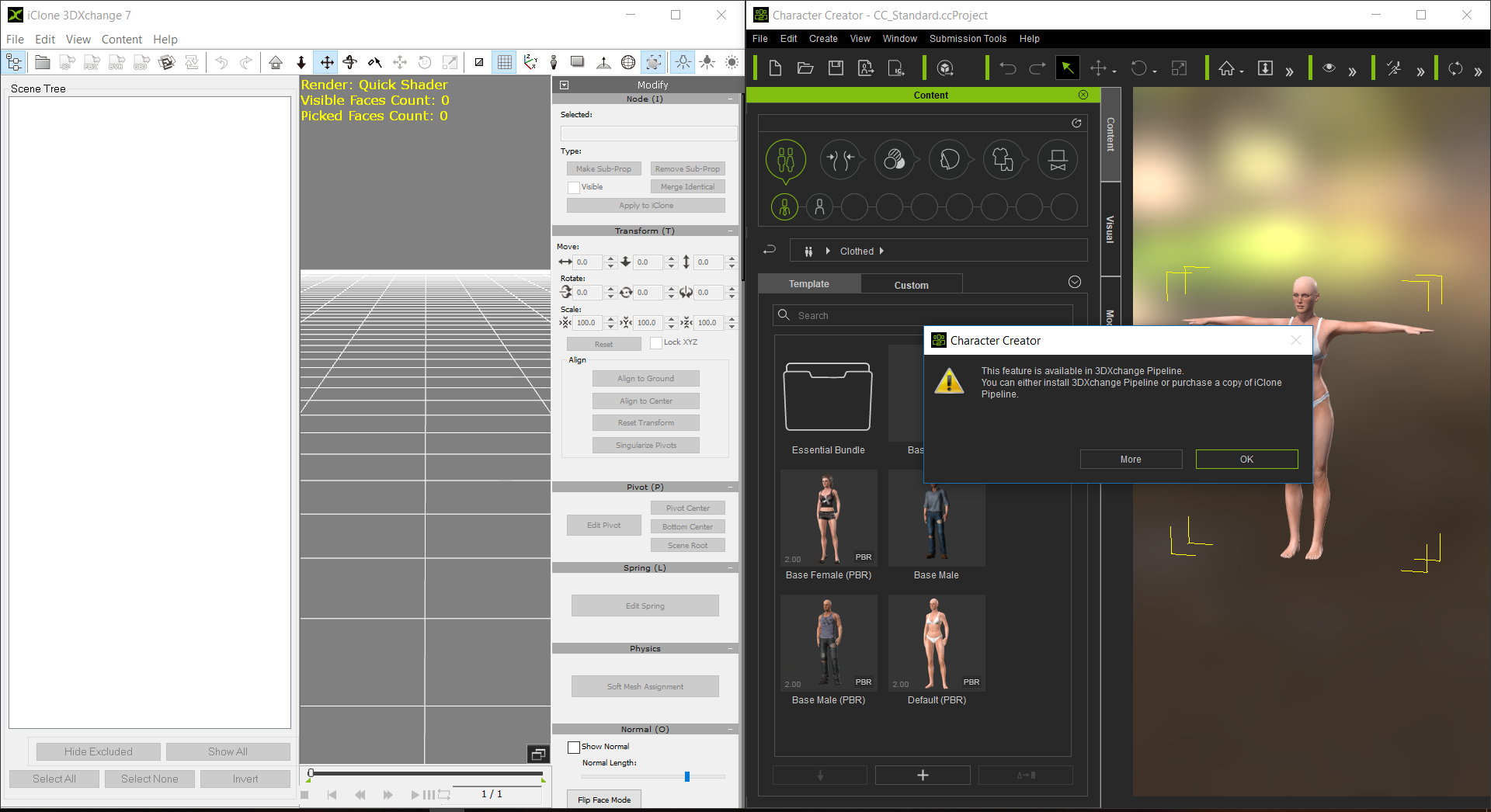
Task: Expand the Content panel circled chevron options menu
Action: pos(1075,282)
